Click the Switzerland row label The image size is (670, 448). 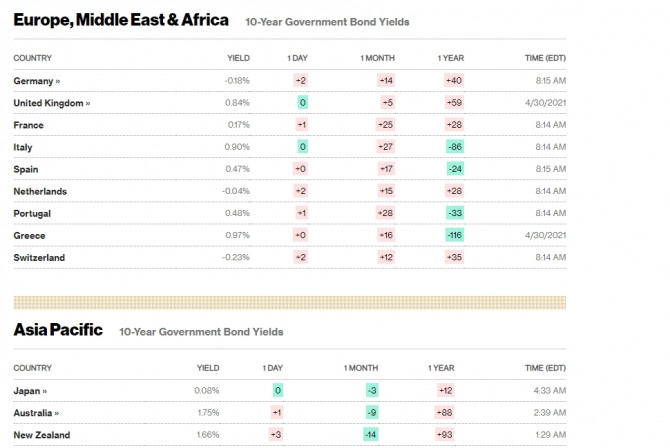coord(39,257)
